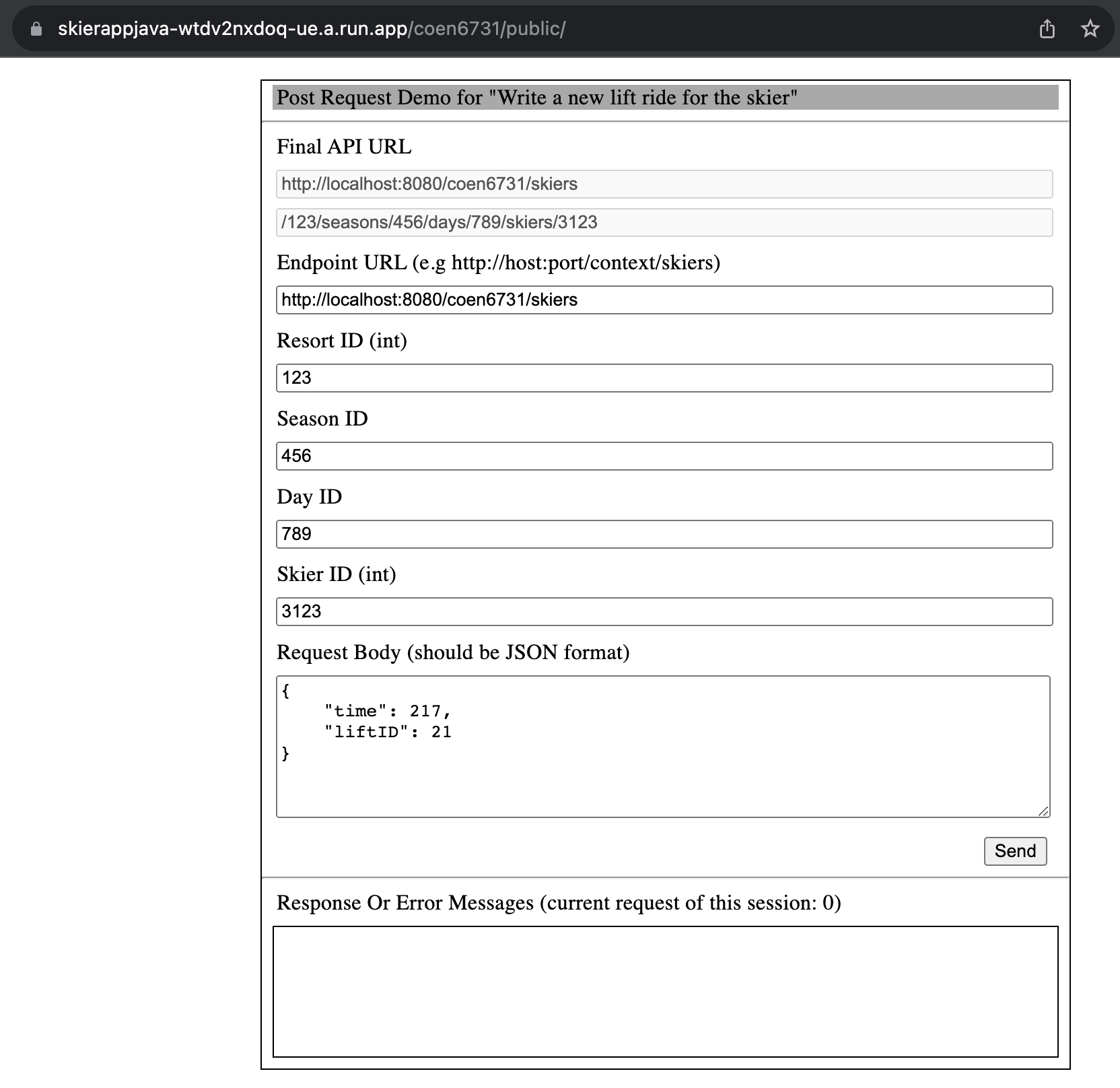Click the 'Season ID' label
Screen dimensions: 1120x1088
[322, 419]
